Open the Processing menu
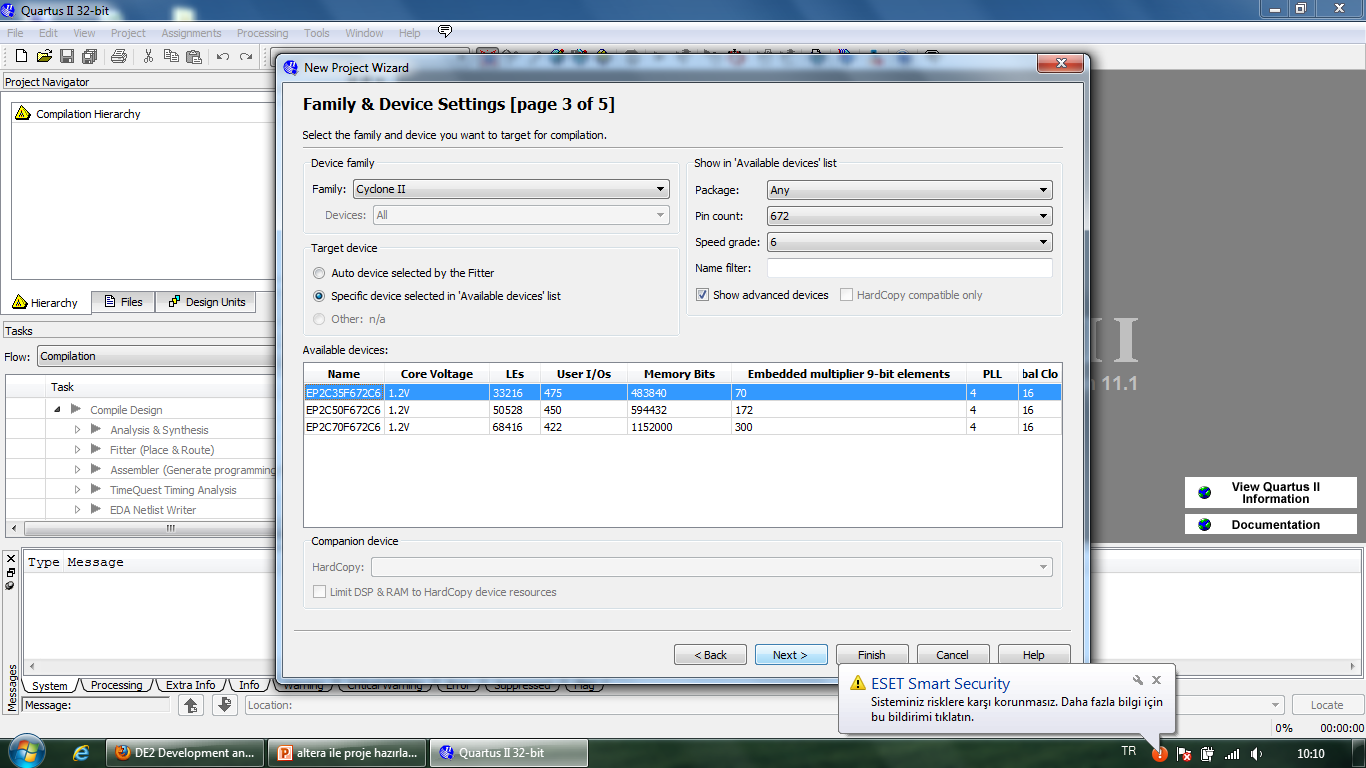The height and width of the screenshot is (768, 1366). (x=263, y=33)
